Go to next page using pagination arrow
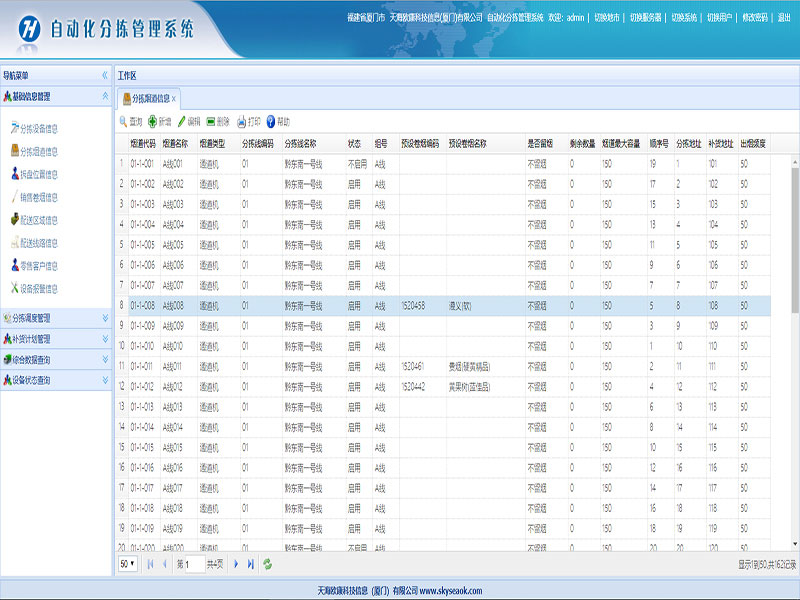 (x=237, y=564)
